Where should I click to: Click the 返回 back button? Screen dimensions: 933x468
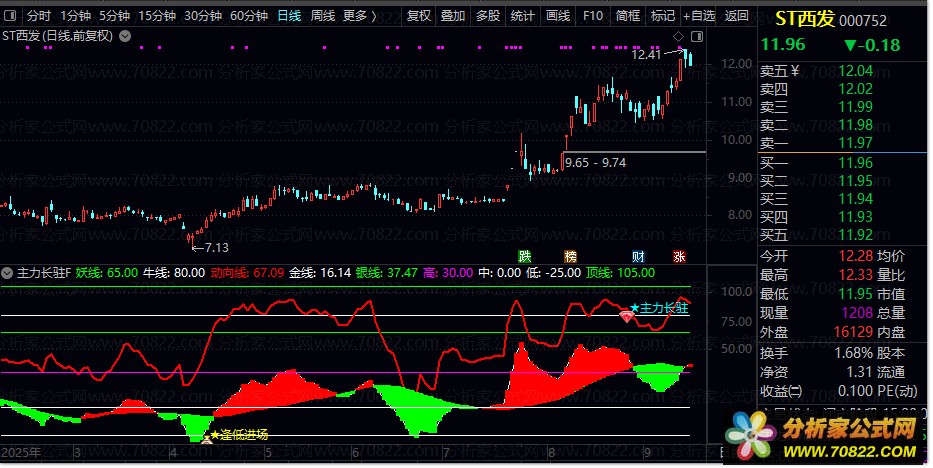click(737, 16)
